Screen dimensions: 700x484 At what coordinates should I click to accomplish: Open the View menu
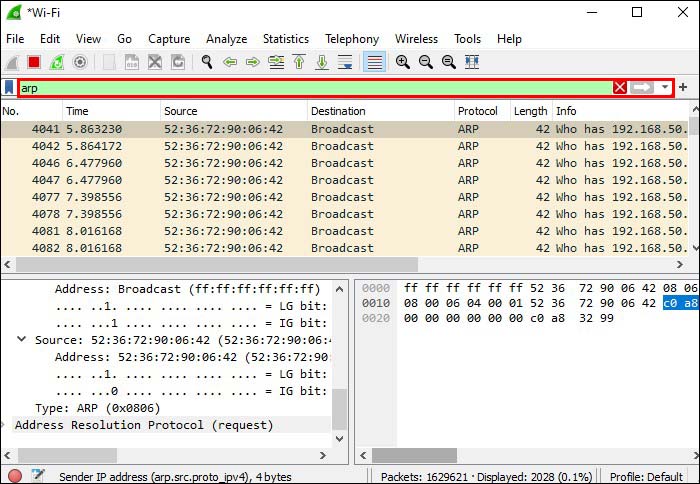click(88, 39)
